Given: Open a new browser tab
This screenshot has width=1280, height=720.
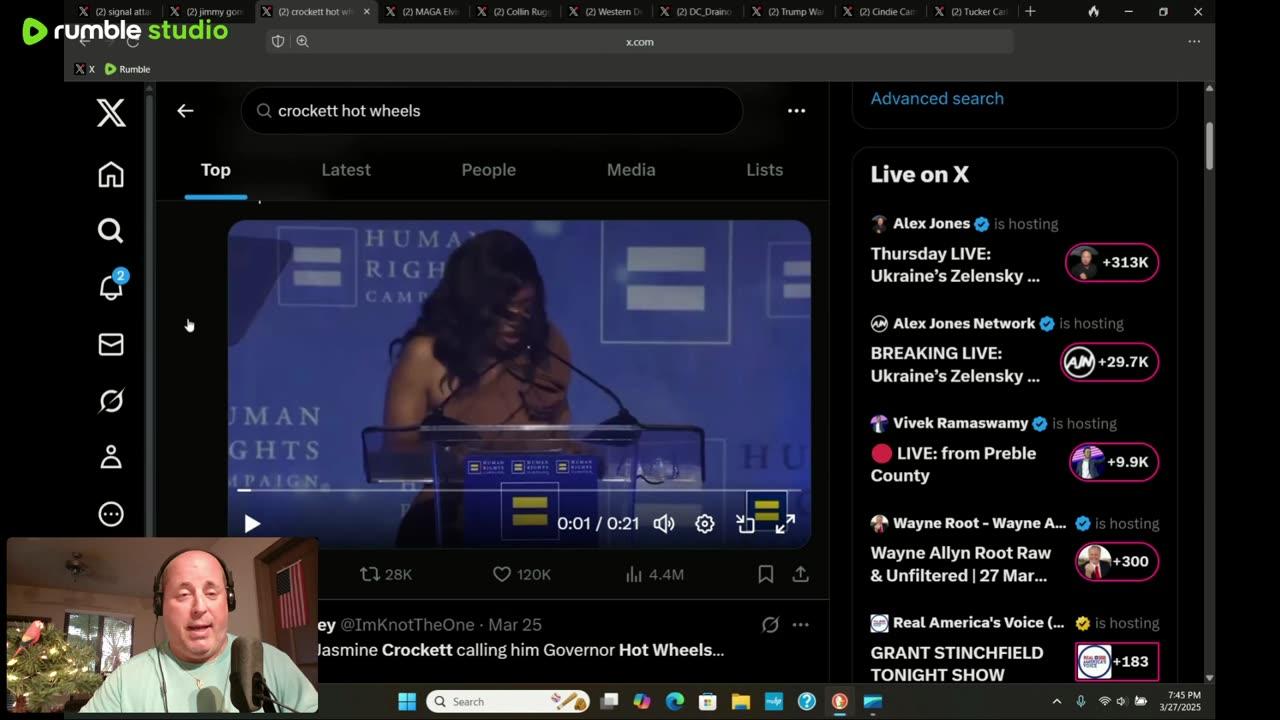Looking at the screenshot, I should point(1030,12).
